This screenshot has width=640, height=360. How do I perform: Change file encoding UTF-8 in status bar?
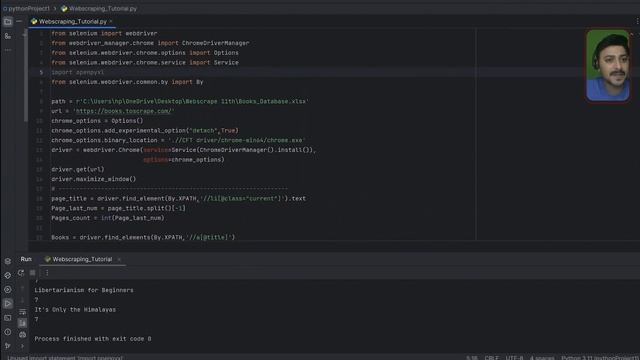[514, 358]
